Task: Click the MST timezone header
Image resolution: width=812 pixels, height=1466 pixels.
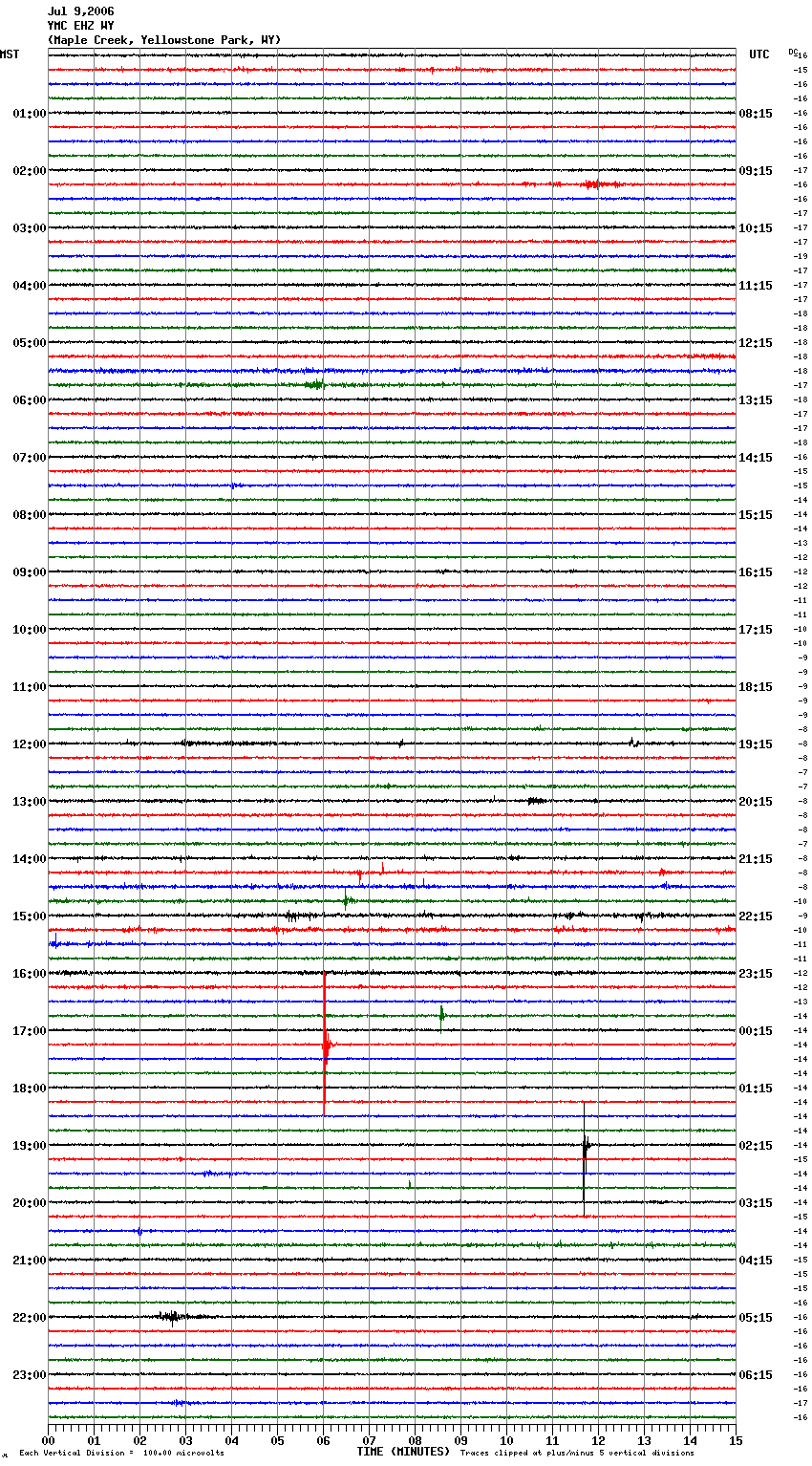Action: coord(10,54)
